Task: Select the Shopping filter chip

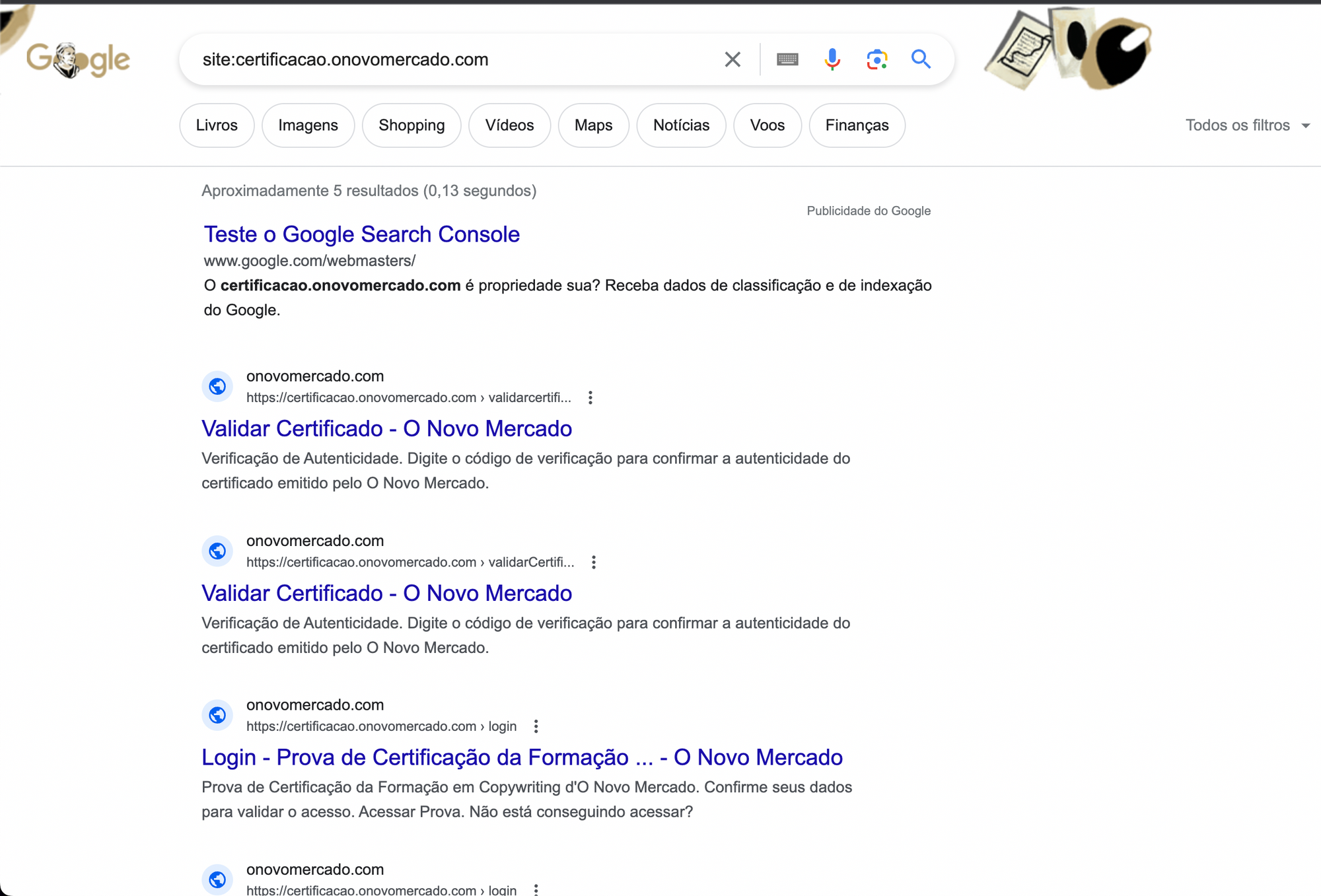Action: click(411, 125)
